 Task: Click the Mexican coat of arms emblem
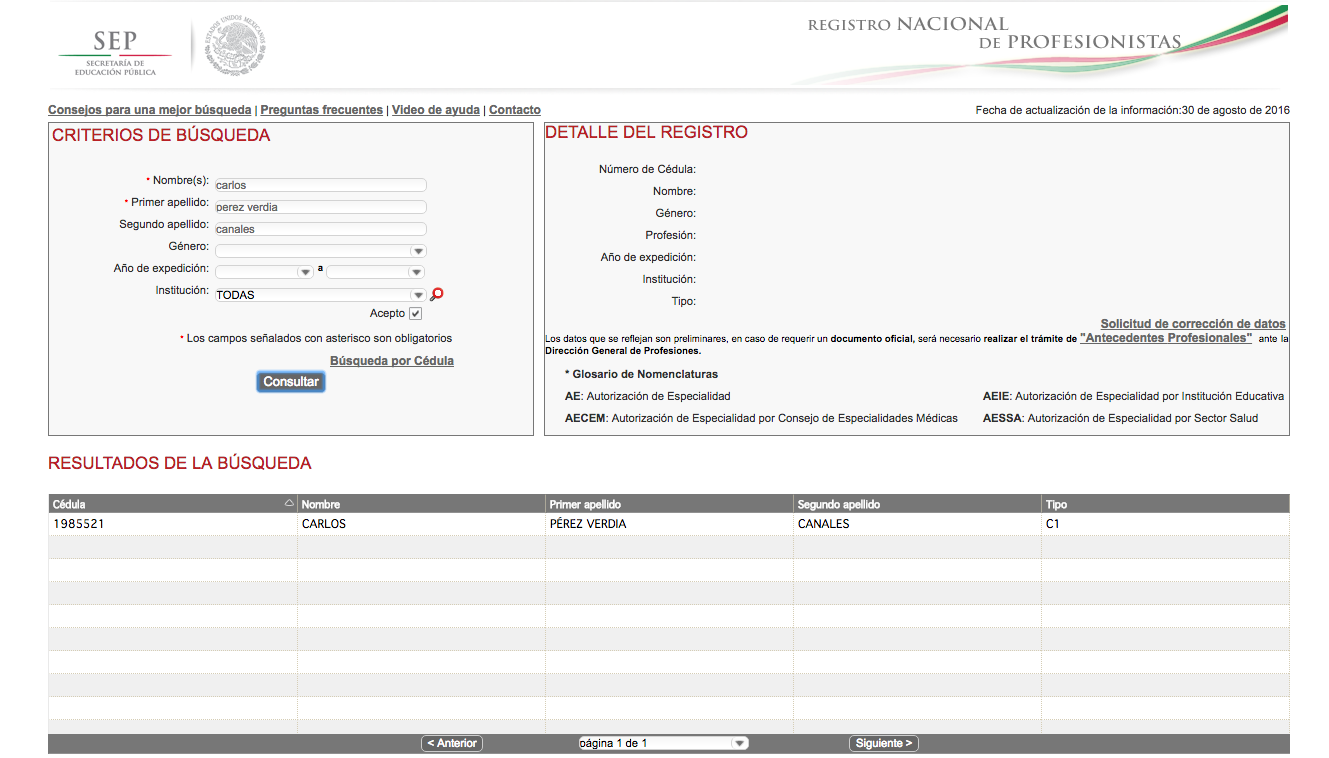(x=236, y=48)
